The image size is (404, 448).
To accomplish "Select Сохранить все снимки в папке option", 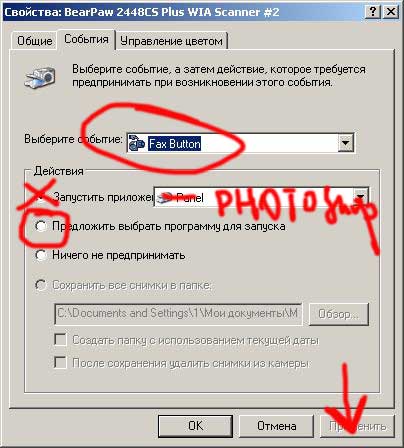I will click(41, 285).
